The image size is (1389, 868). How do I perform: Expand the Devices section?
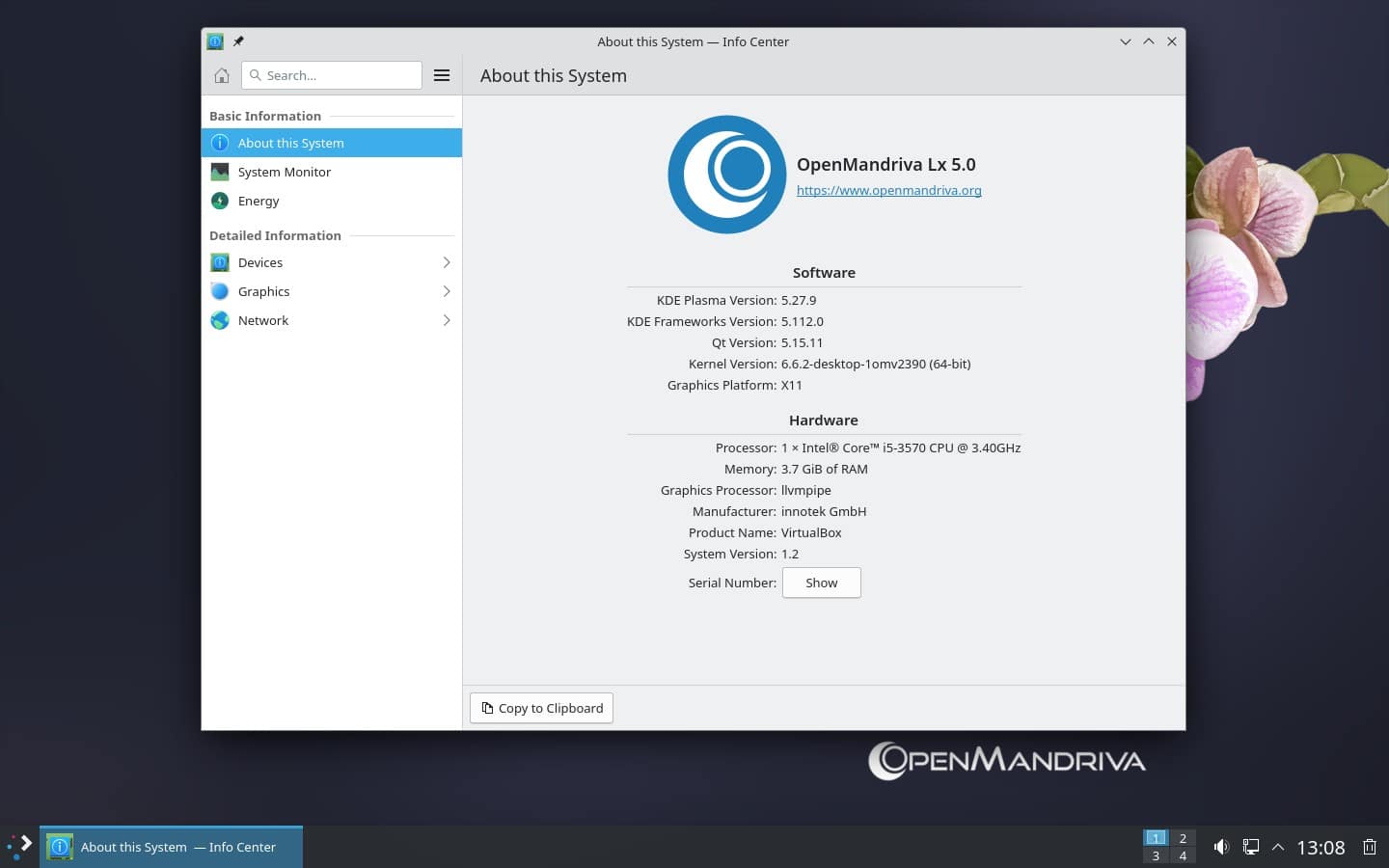pyautogui.click(x=446, y=262)
